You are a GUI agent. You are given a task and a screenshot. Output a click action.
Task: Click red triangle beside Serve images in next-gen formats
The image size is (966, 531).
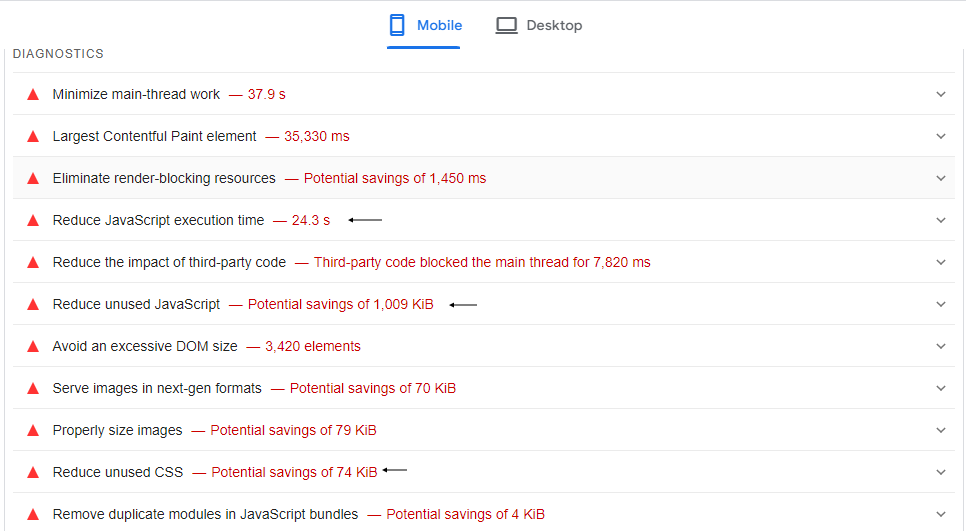(x=33, y=388)
